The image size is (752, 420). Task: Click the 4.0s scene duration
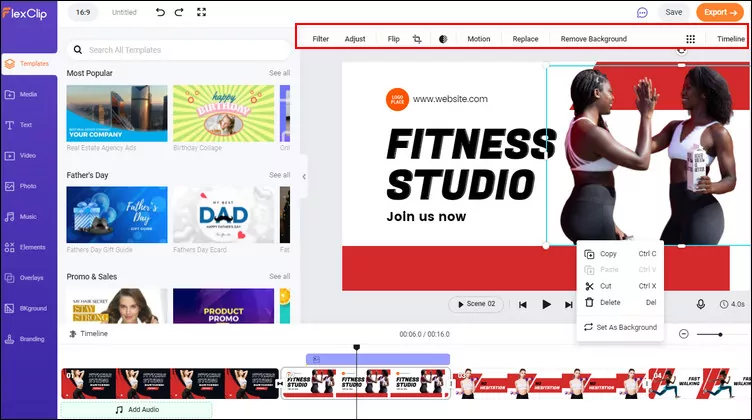click(732, 304)
